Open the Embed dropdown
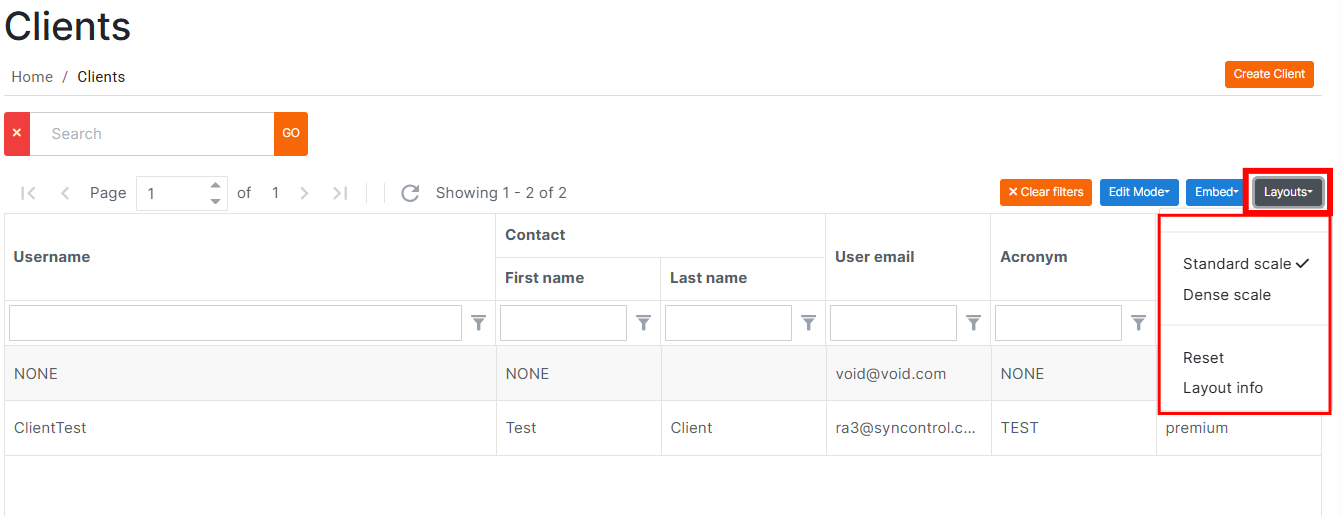Image resolution: width=1341 pixels, height=516 pixels. tap(1216, 192)
